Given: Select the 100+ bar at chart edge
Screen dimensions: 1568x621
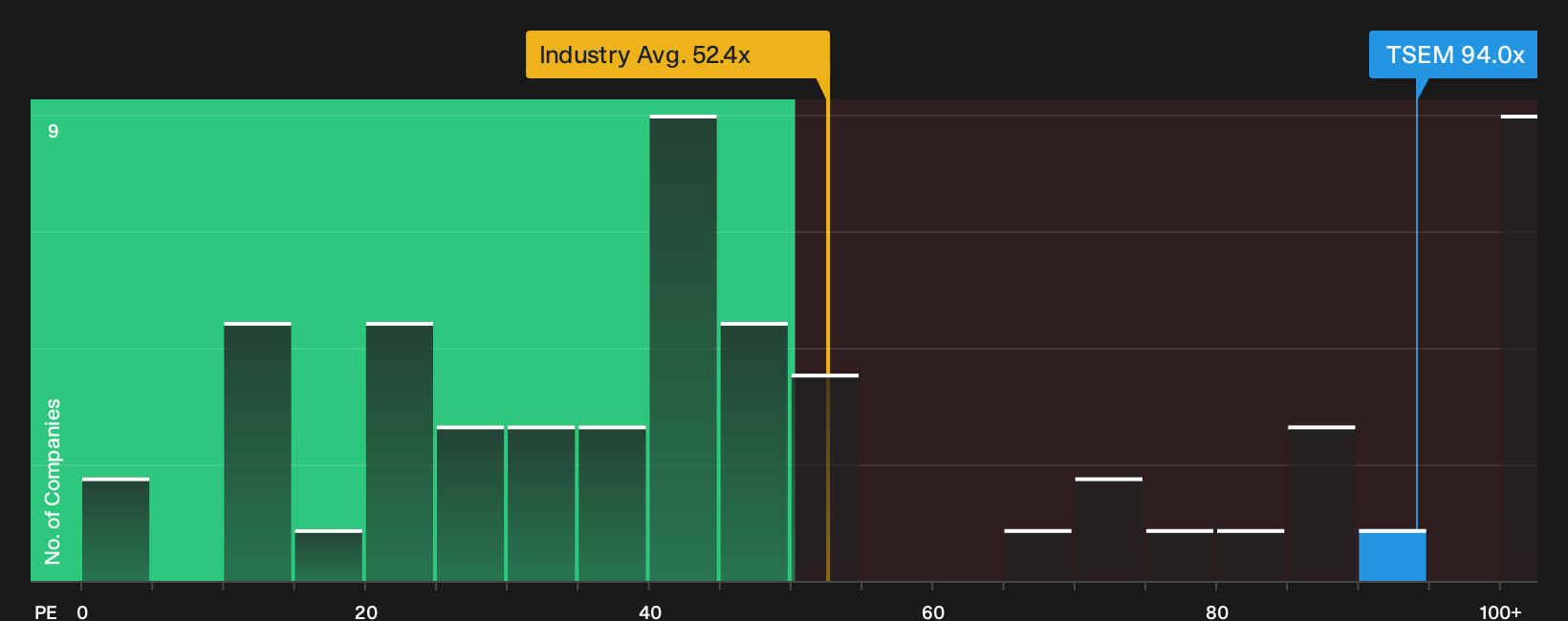Looking at the screenshot, I should pos(1519,348).
